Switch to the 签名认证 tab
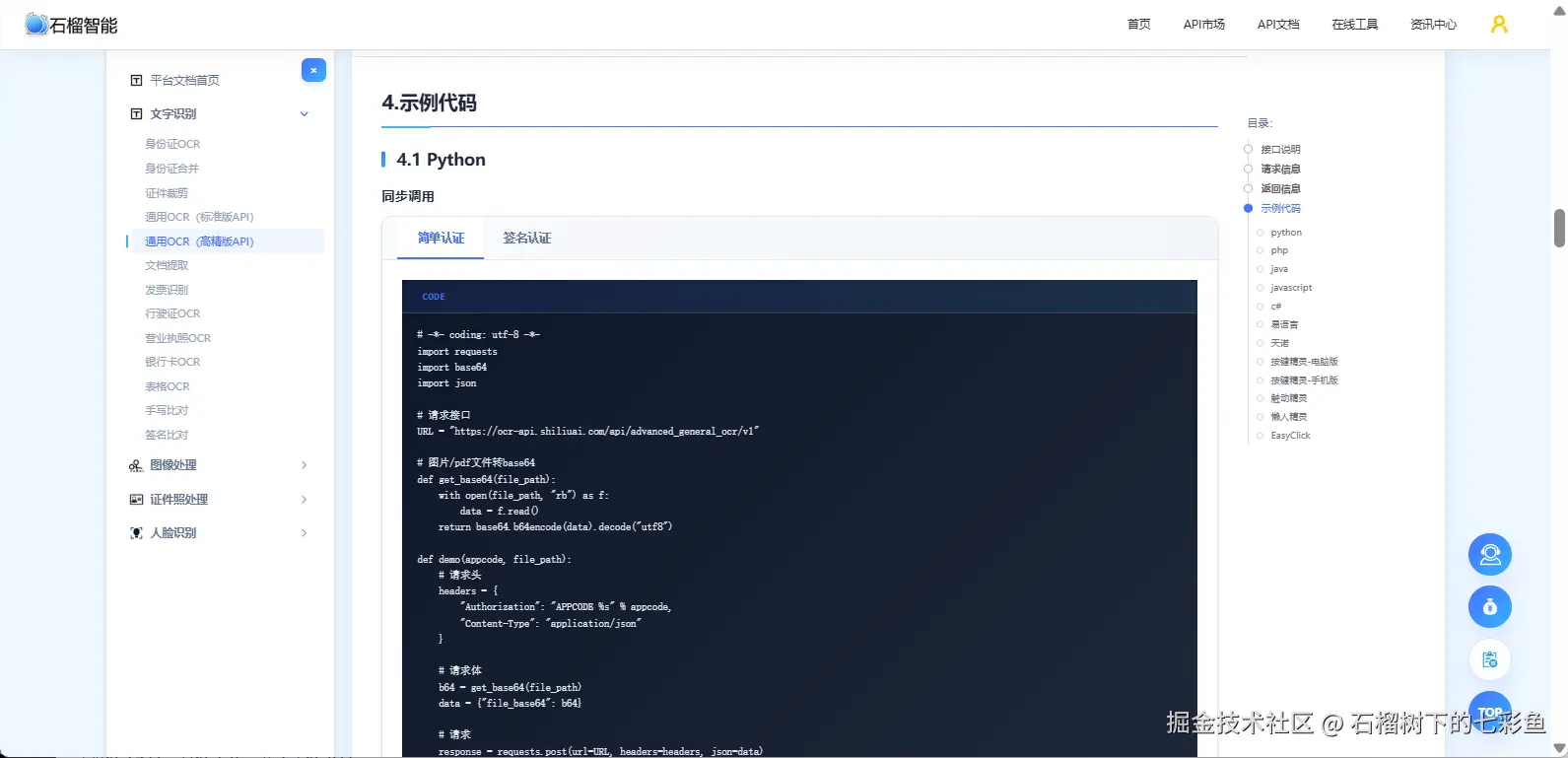Viewport: 1568px width, 758px height. pyautogui.click(x=527, y=239)
